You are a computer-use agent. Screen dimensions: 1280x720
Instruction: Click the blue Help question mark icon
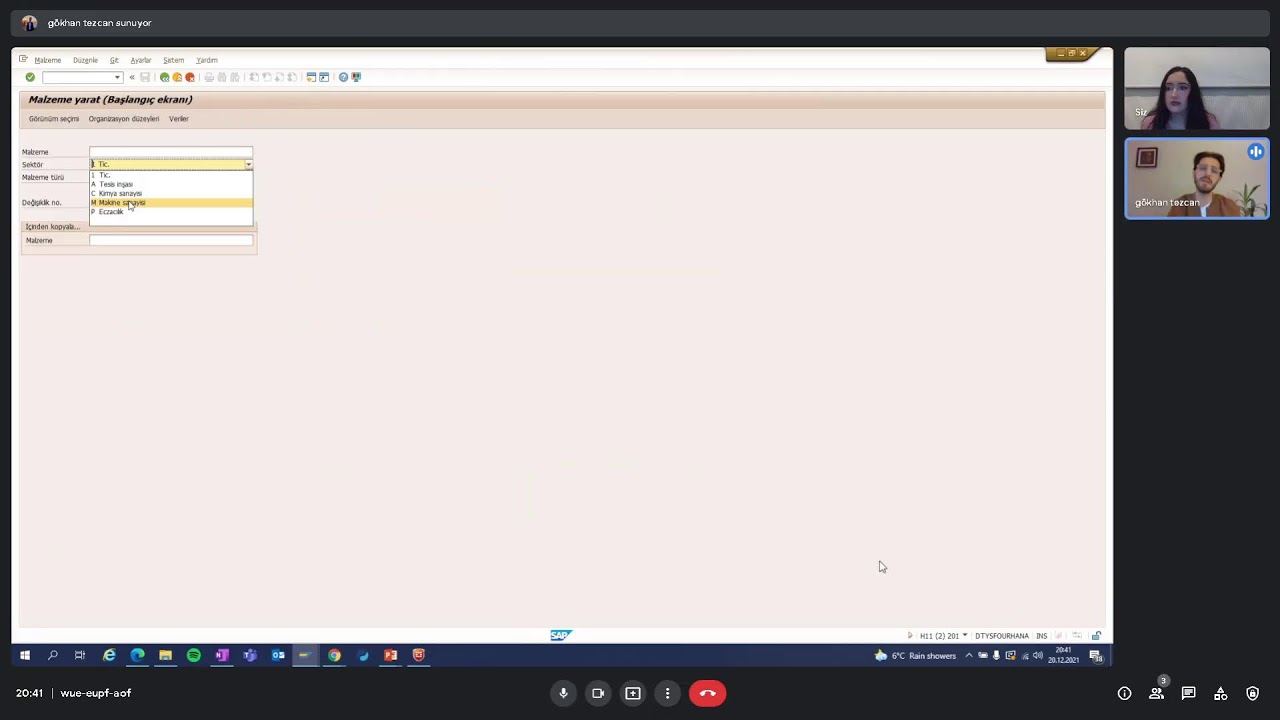pos(343,77)
